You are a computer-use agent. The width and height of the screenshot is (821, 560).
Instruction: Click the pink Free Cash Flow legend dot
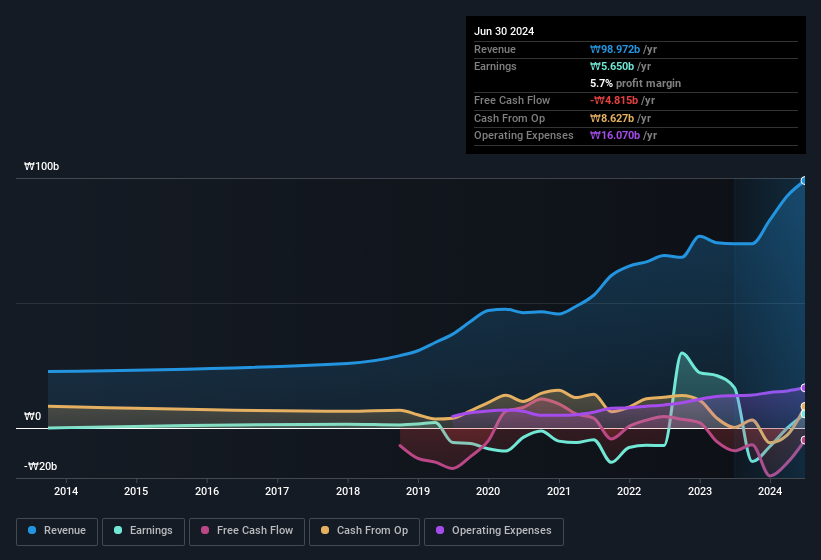[x=205, y=530]
